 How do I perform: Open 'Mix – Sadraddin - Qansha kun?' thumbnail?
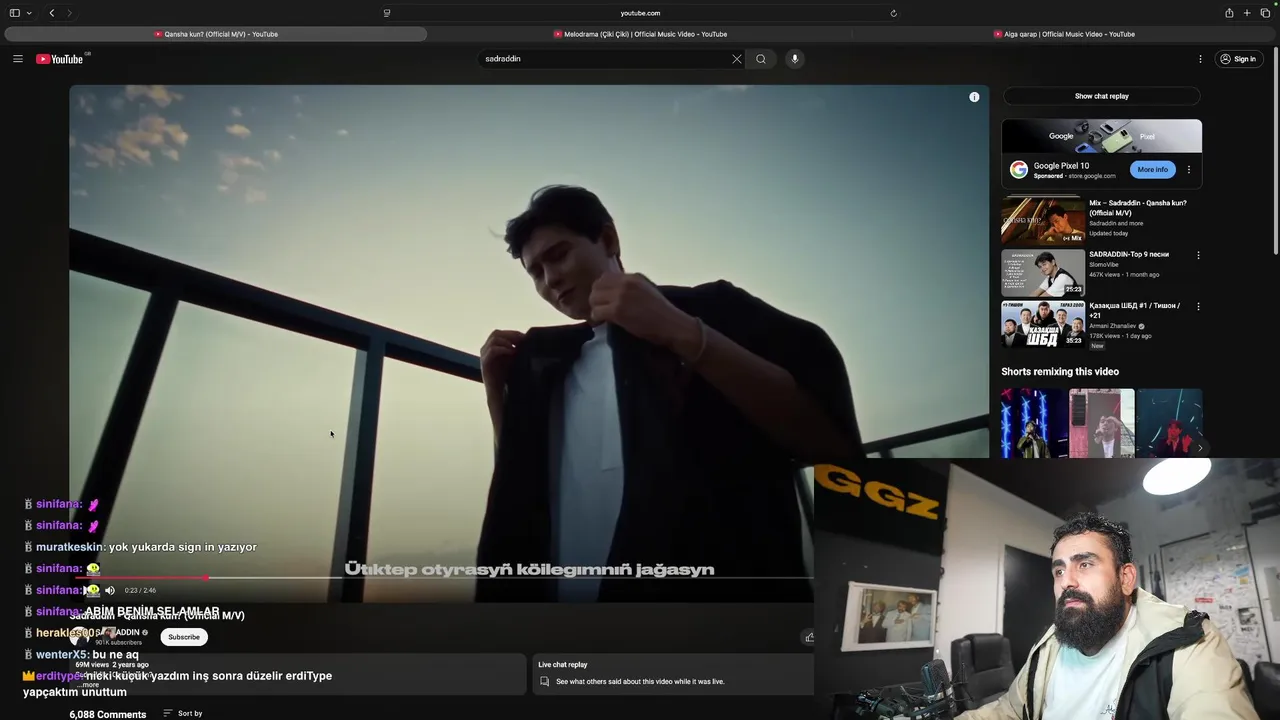[x=1043, y=220]
